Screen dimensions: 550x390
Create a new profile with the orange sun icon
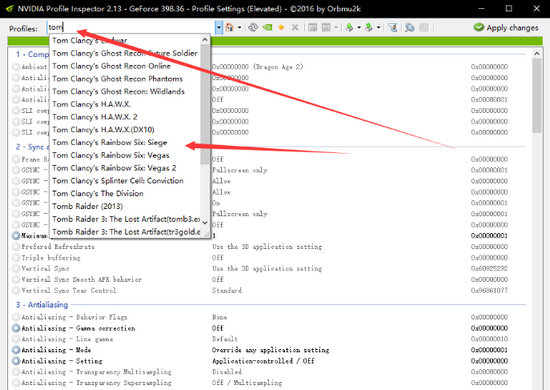(281, 27)
